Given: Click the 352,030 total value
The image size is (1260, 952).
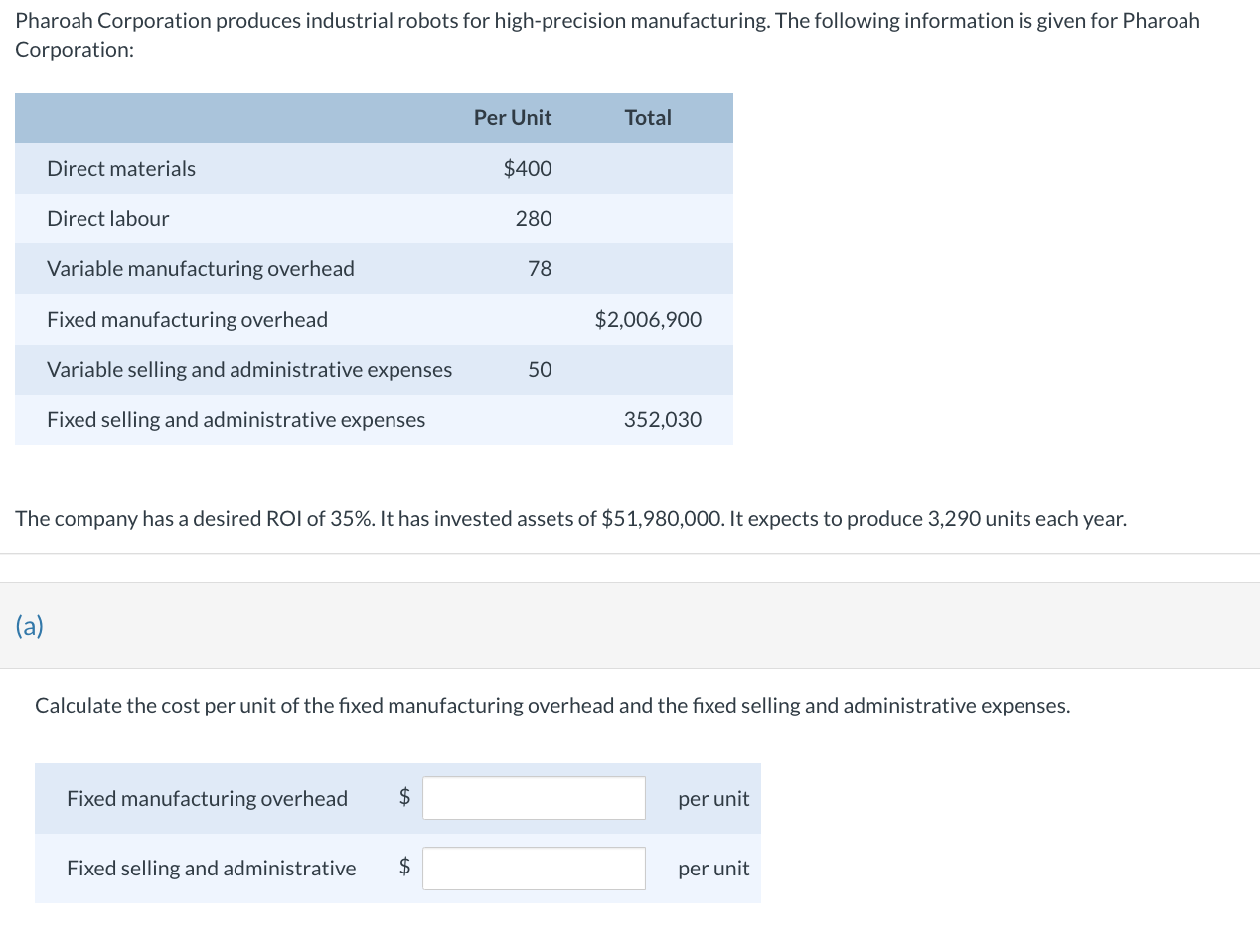Looking at the screenshot, I should (663, 420).
